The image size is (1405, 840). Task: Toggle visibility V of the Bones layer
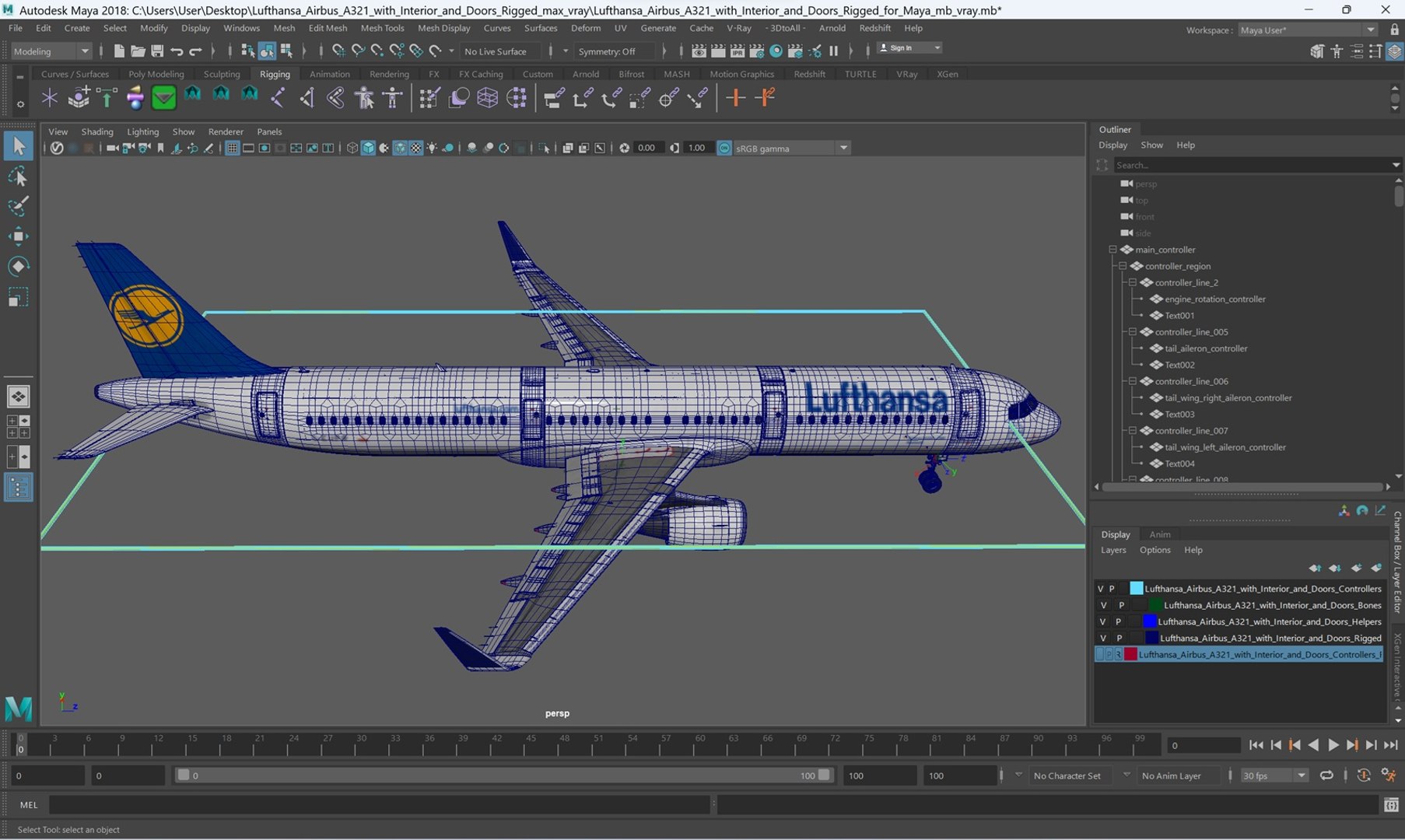coord(1102,605)
